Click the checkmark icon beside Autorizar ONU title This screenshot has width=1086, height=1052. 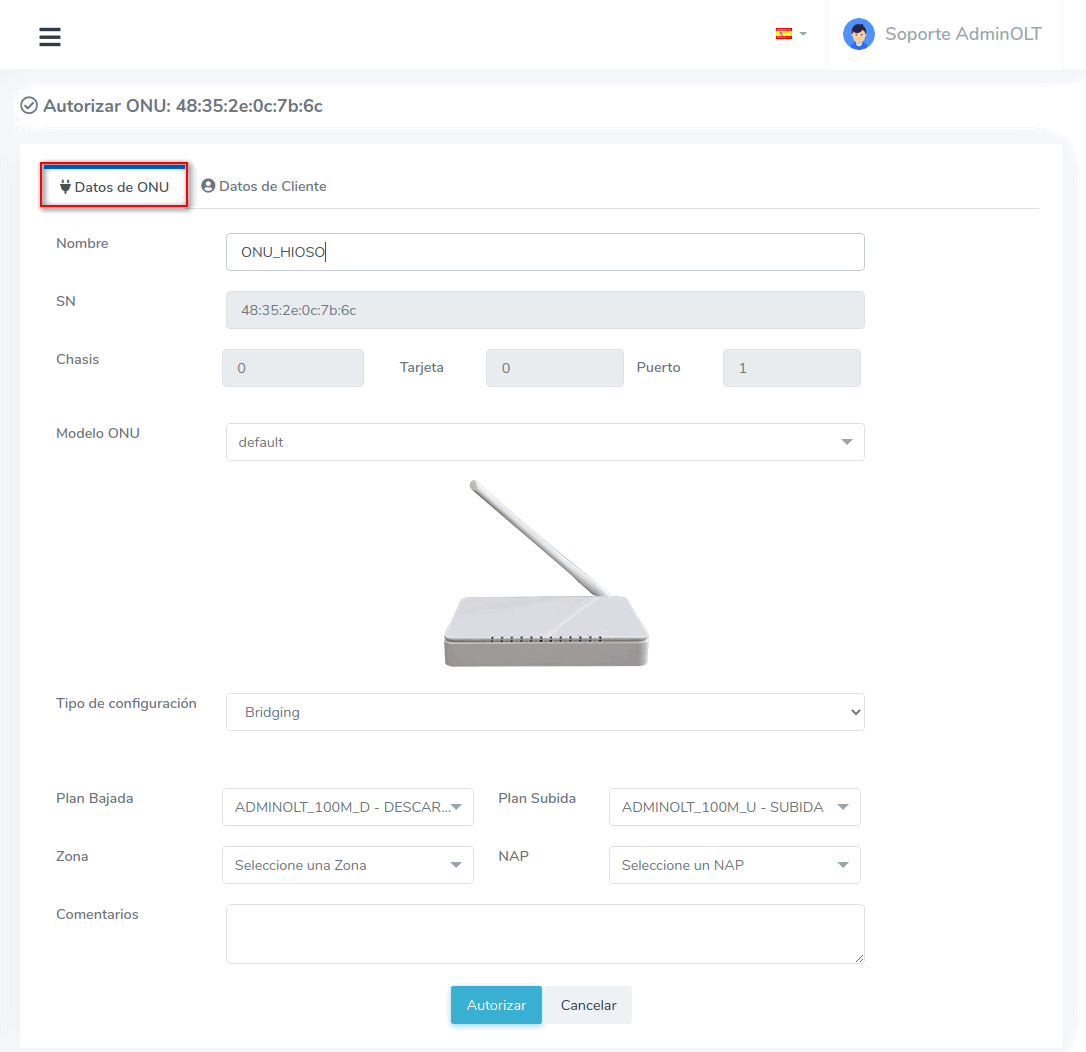click(29, 106)
